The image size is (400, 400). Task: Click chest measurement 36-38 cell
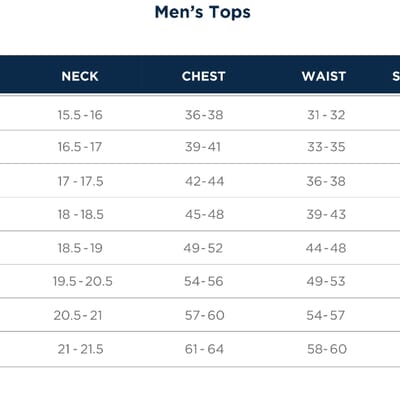[204, 115]
